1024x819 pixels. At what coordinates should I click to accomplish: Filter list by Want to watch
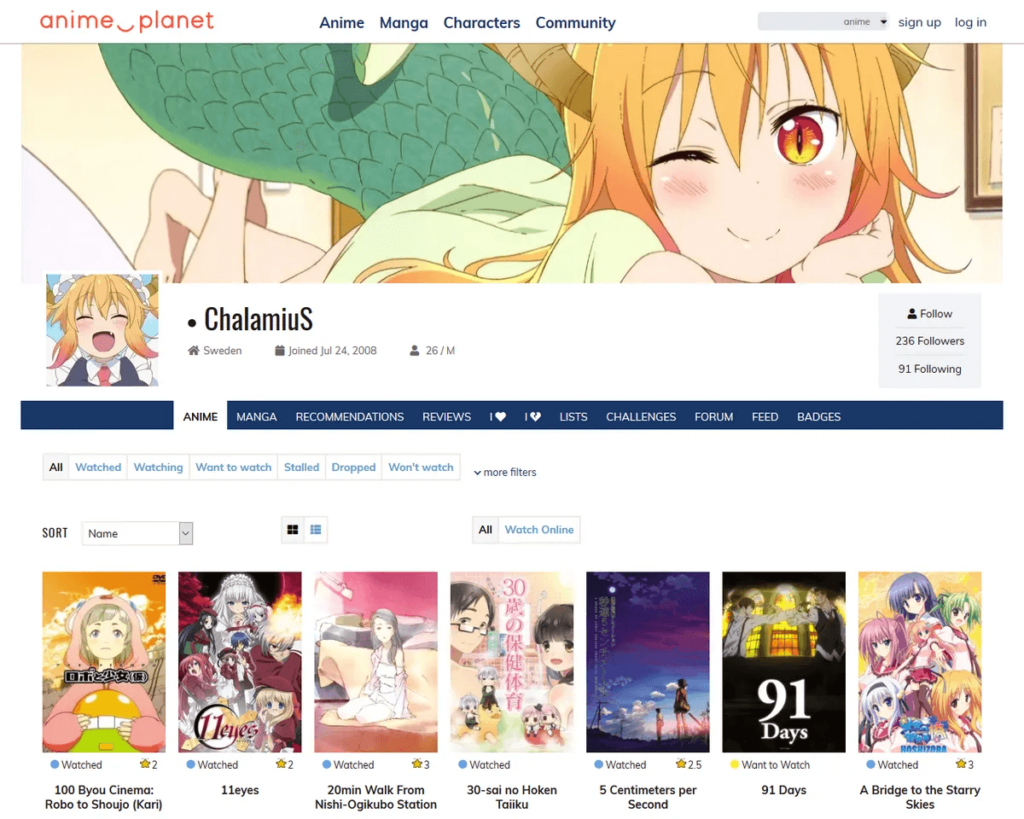233,467
